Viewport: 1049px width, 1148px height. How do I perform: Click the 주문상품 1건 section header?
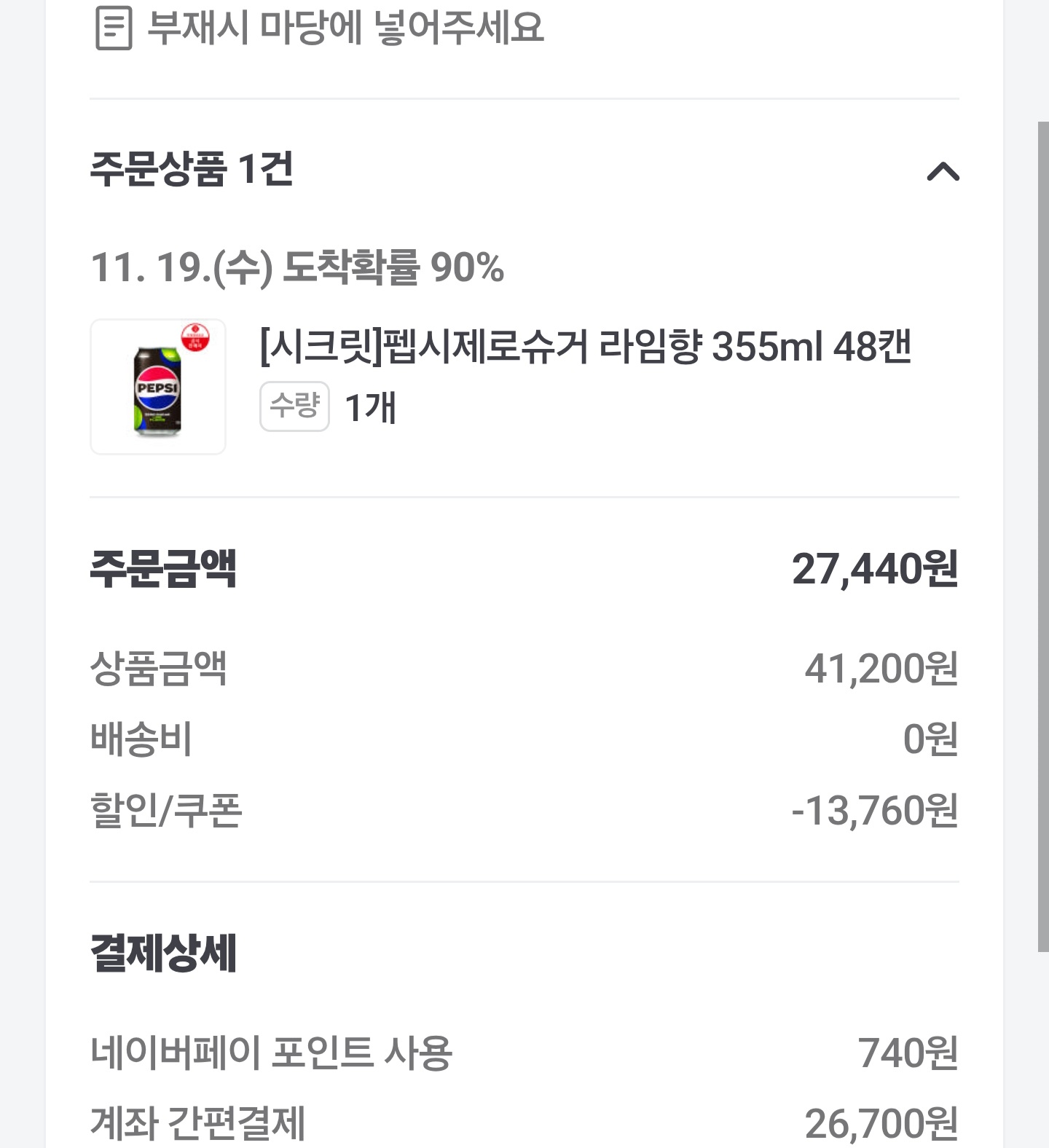pos(192,169)
